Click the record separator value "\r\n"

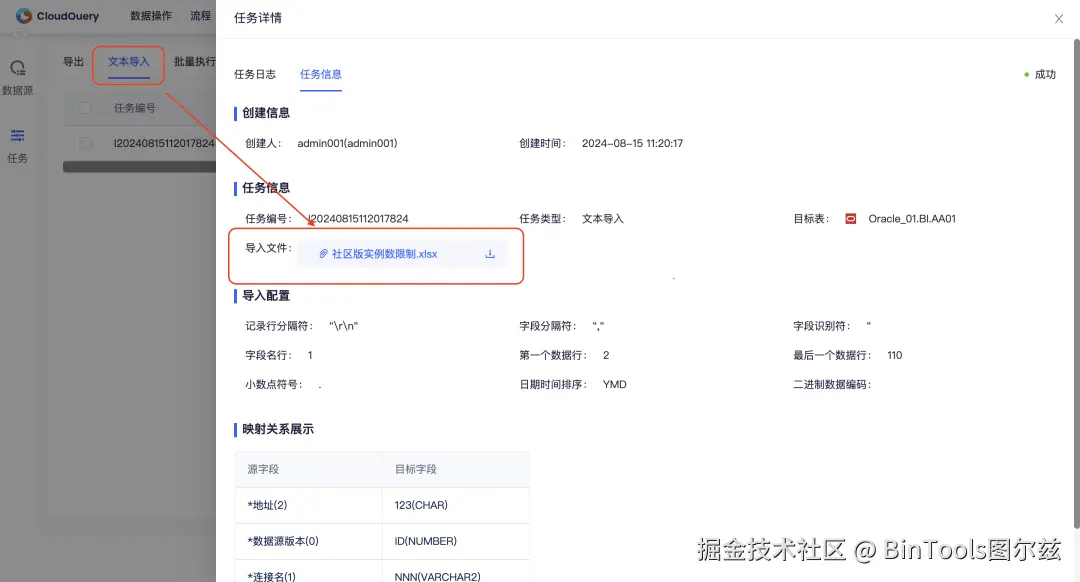click(x=344, y=326)
